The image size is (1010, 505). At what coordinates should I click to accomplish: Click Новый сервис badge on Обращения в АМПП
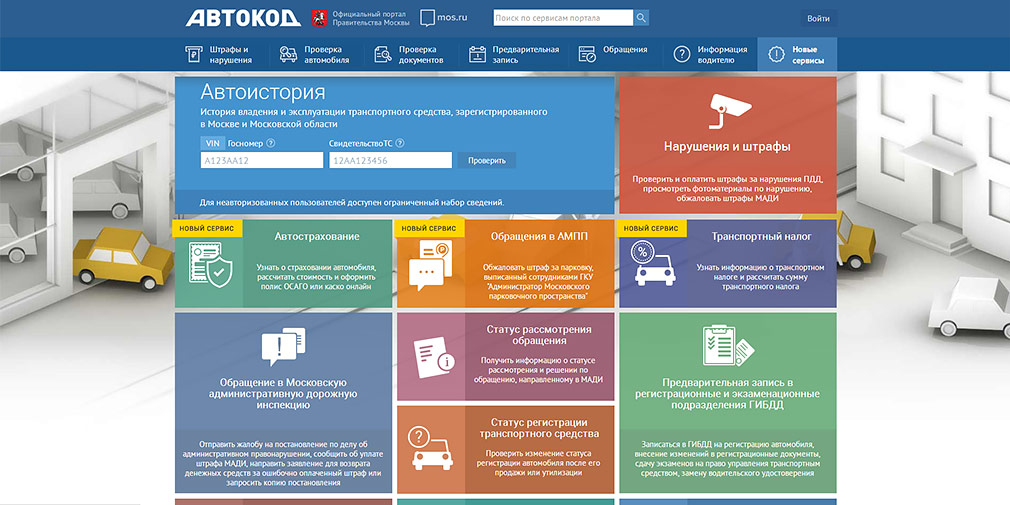coord(431,229)
